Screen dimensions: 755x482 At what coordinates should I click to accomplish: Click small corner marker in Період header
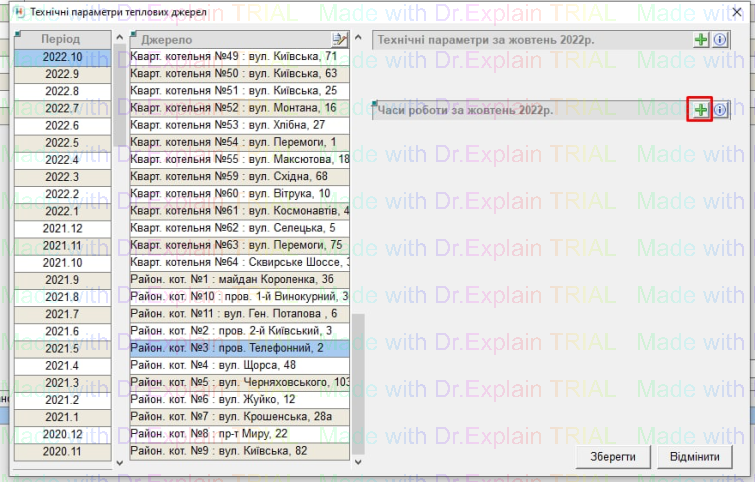(x=17, y=34)
